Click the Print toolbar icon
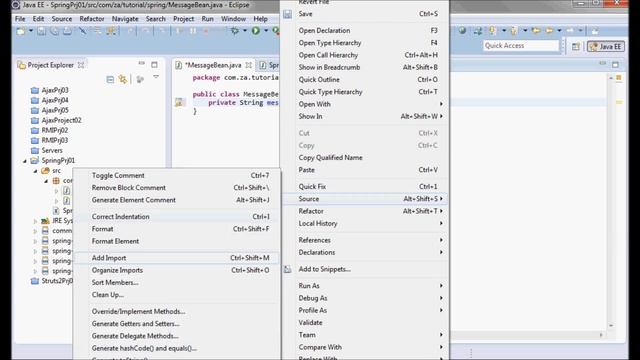Screen dimensions: 640x360 coord(67,31)
